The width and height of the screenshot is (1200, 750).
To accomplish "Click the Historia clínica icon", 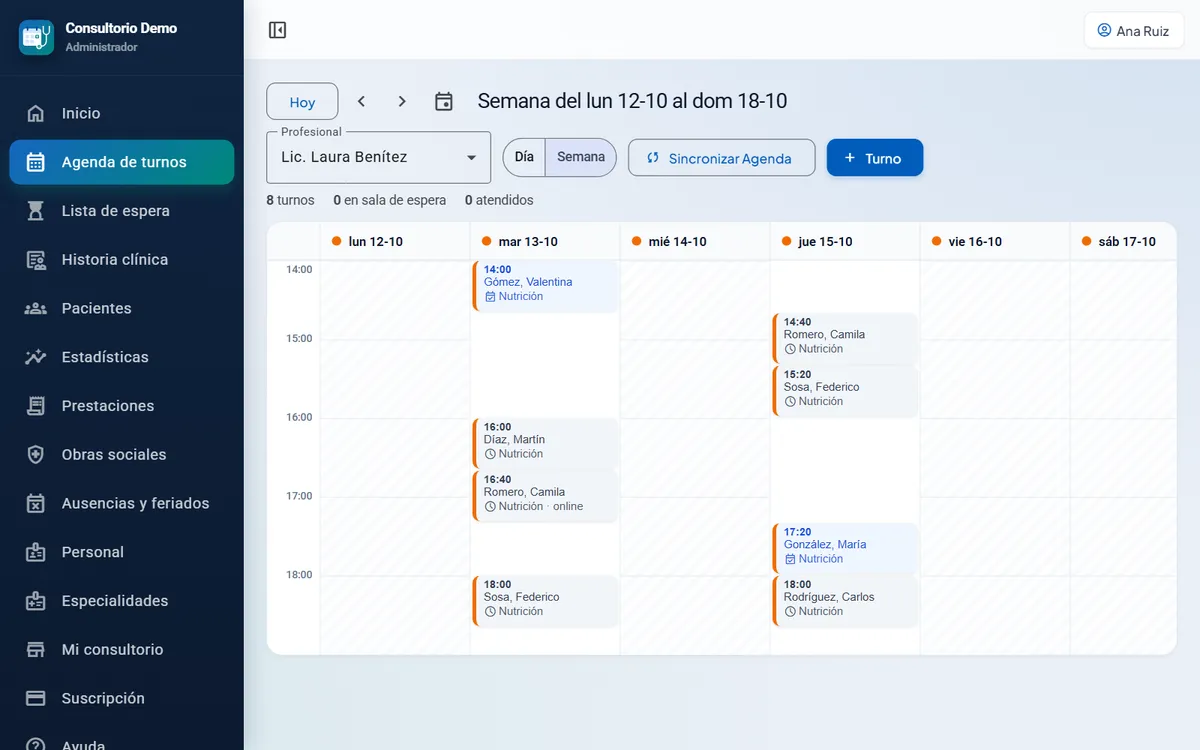I will pyautogui.click(x=36, y=260).
